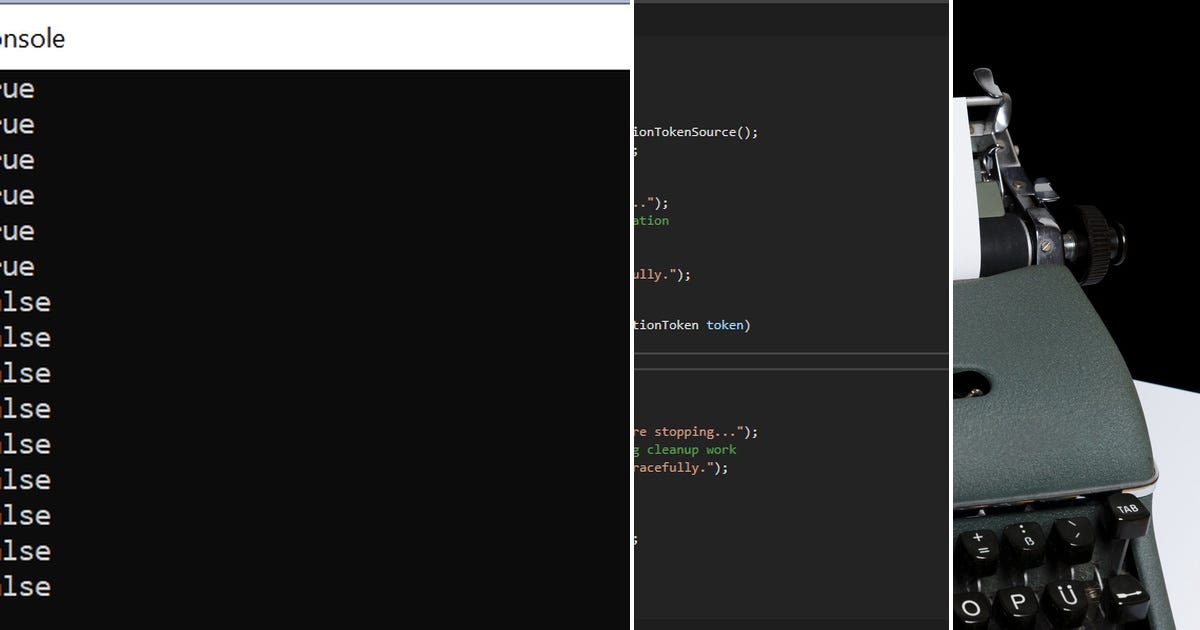This screenshot has width=1200, height=630.
Task: Select the last "false" line in console output
Action: point(27,587)
